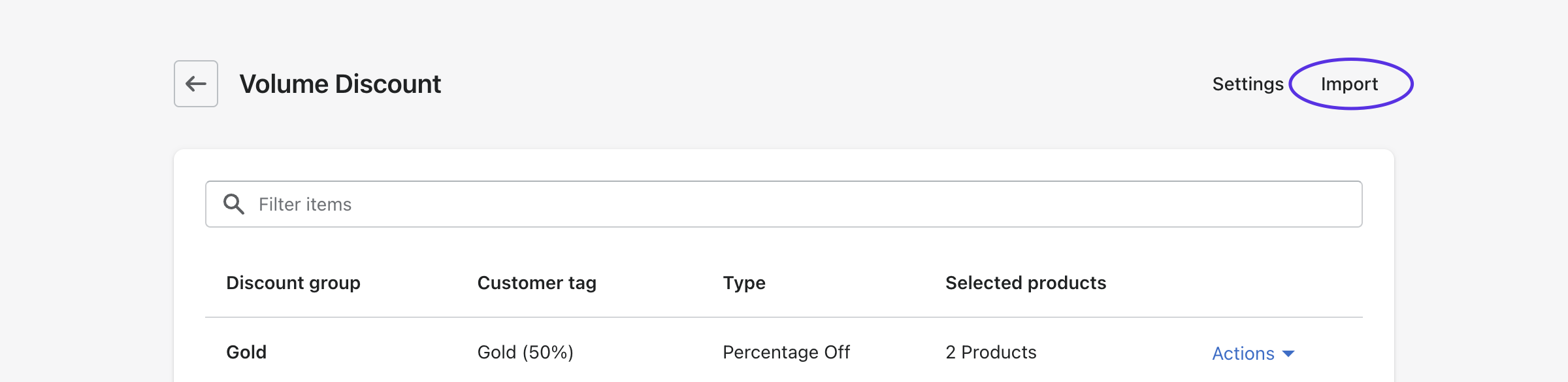View the 2 Products selection
The image size is (1568, 382).
click(x=990, y=352)
